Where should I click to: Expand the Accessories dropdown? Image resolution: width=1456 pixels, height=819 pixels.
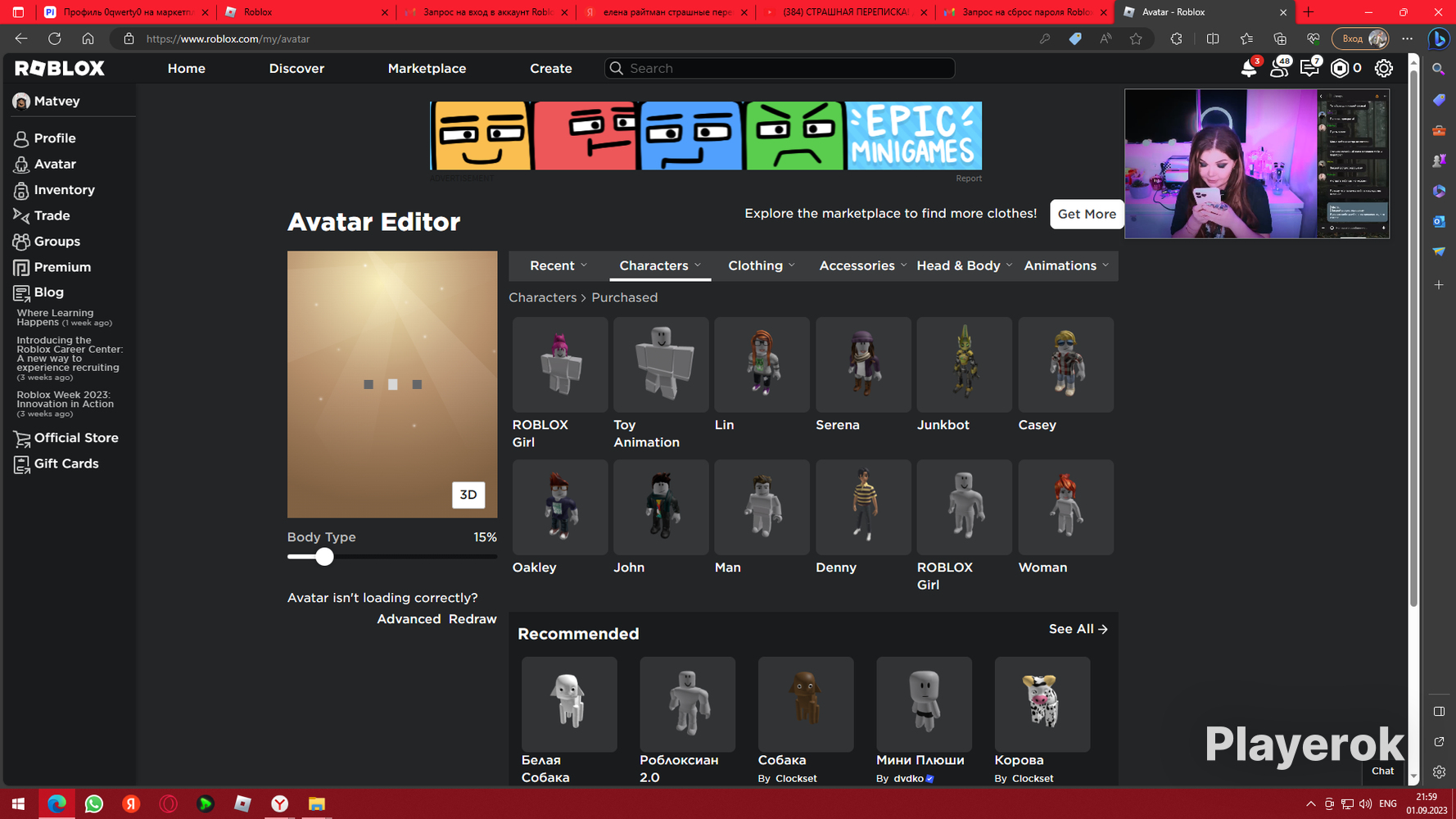pos(863,266)
